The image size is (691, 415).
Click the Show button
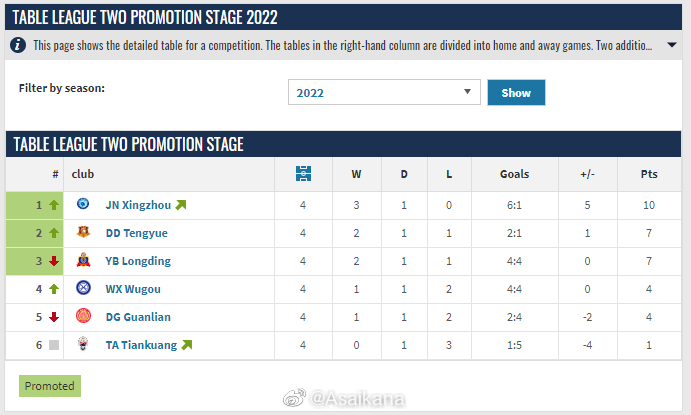pos(516,93)
